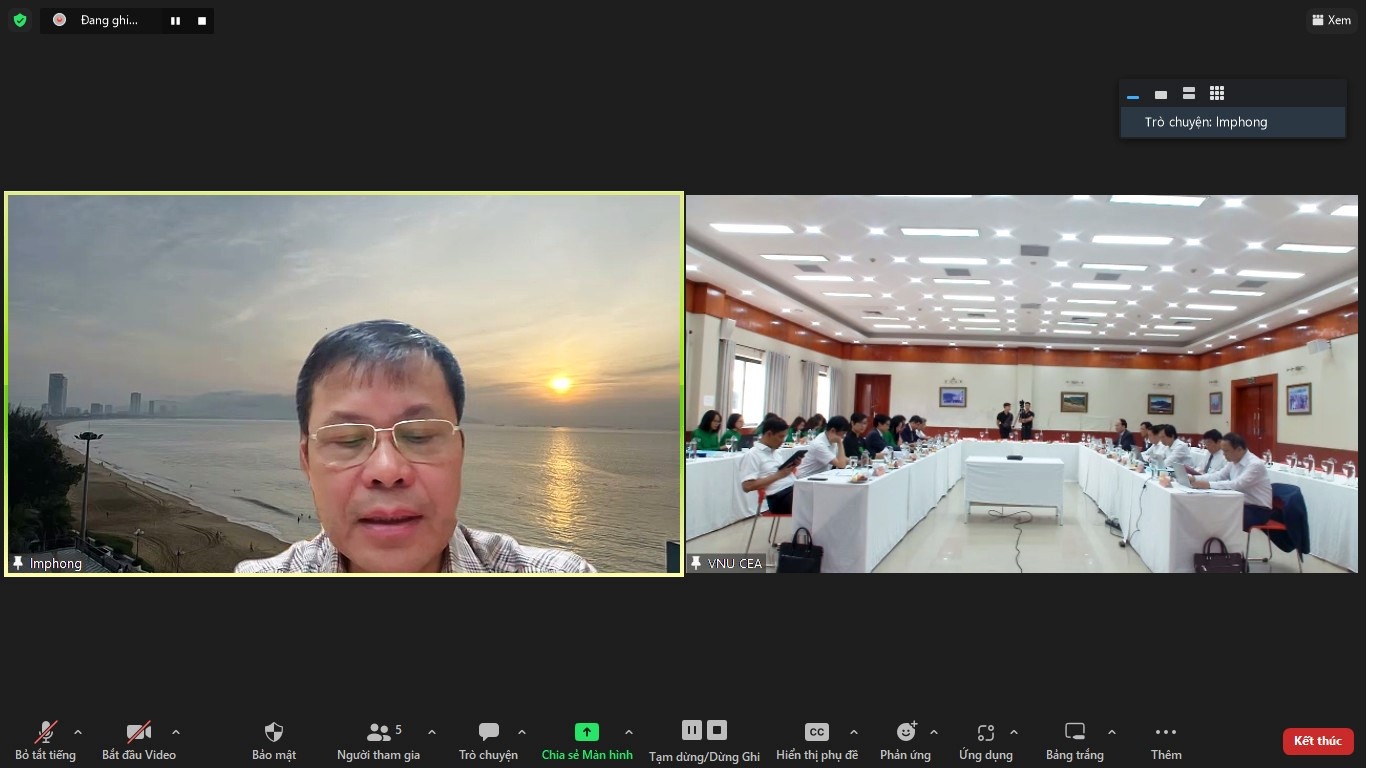This screenshot has width=1376, height=770.
Task: Open Phản ứng reactions smiley icon
Action: (906, 733)
